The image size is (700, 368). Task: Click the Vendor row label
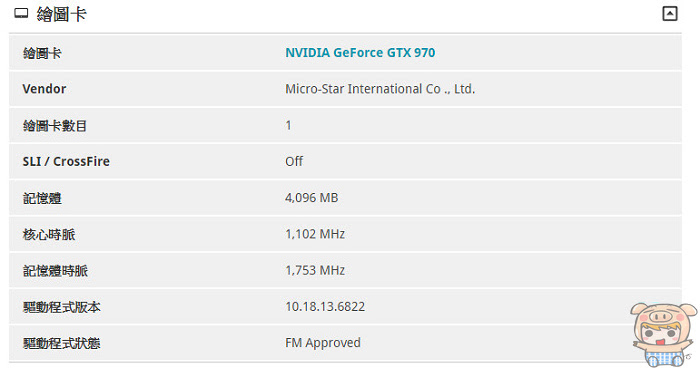pos(44,89)
